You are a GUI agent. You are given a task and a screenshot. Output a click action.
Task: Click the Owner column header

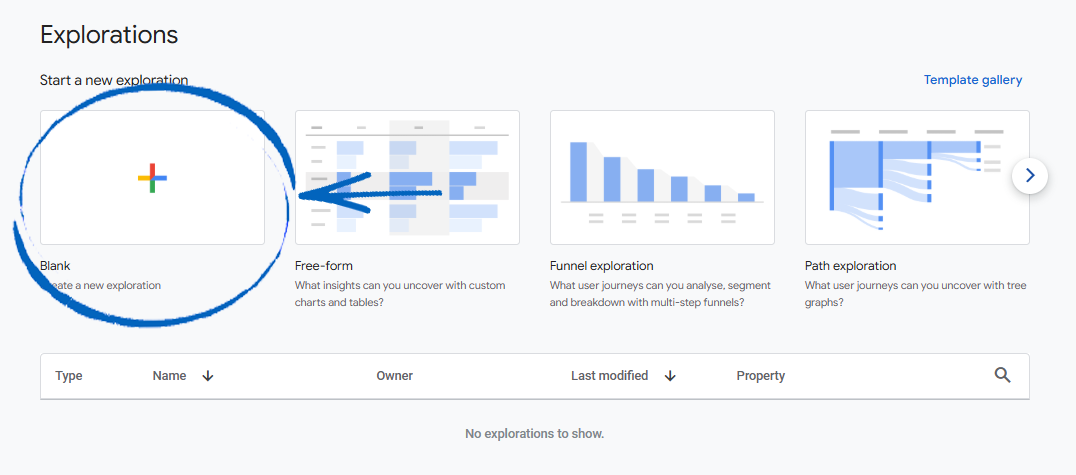point(395,375)
